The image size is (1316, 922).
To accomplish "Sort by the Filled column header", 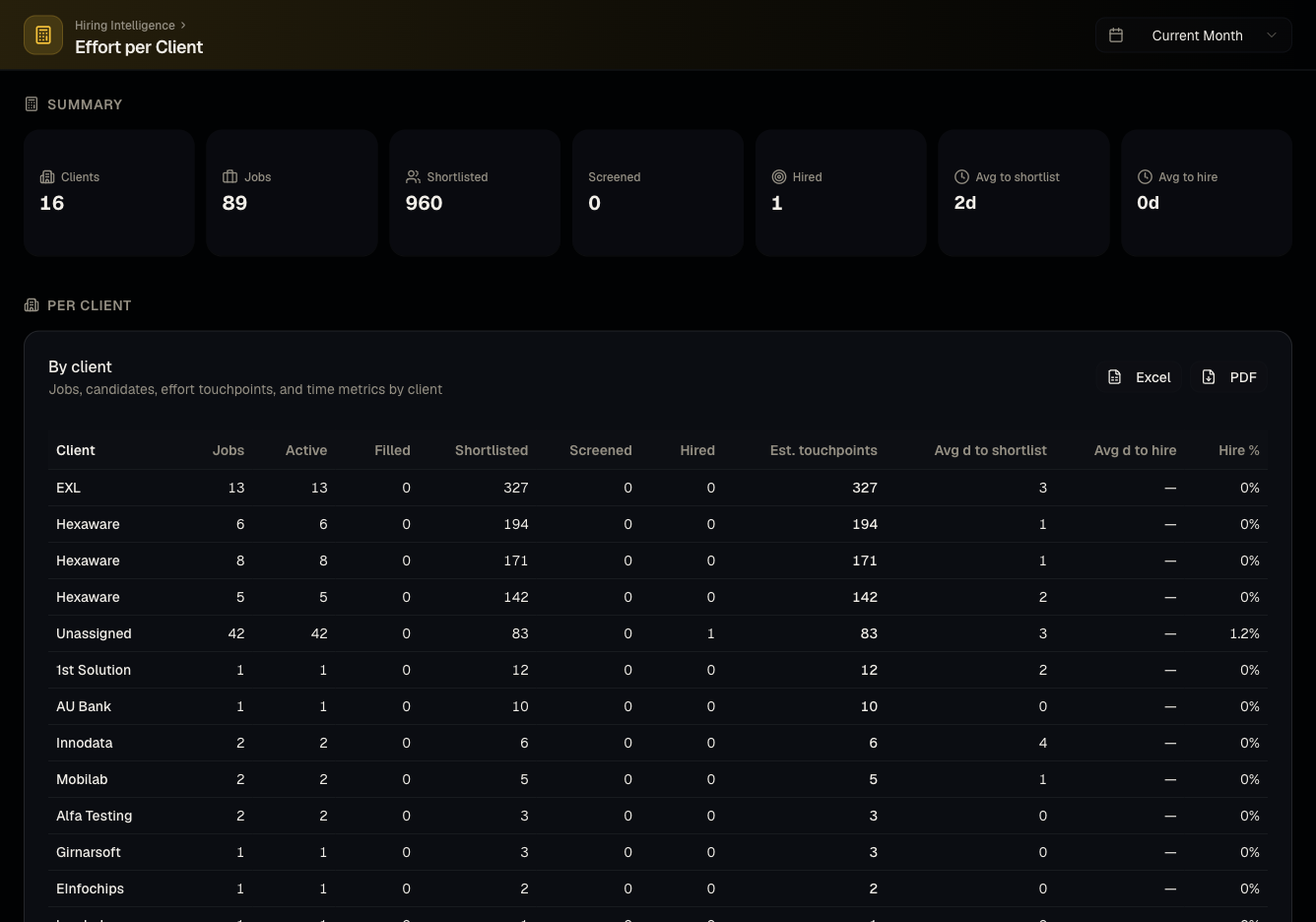I will click(x=392, y=450).
